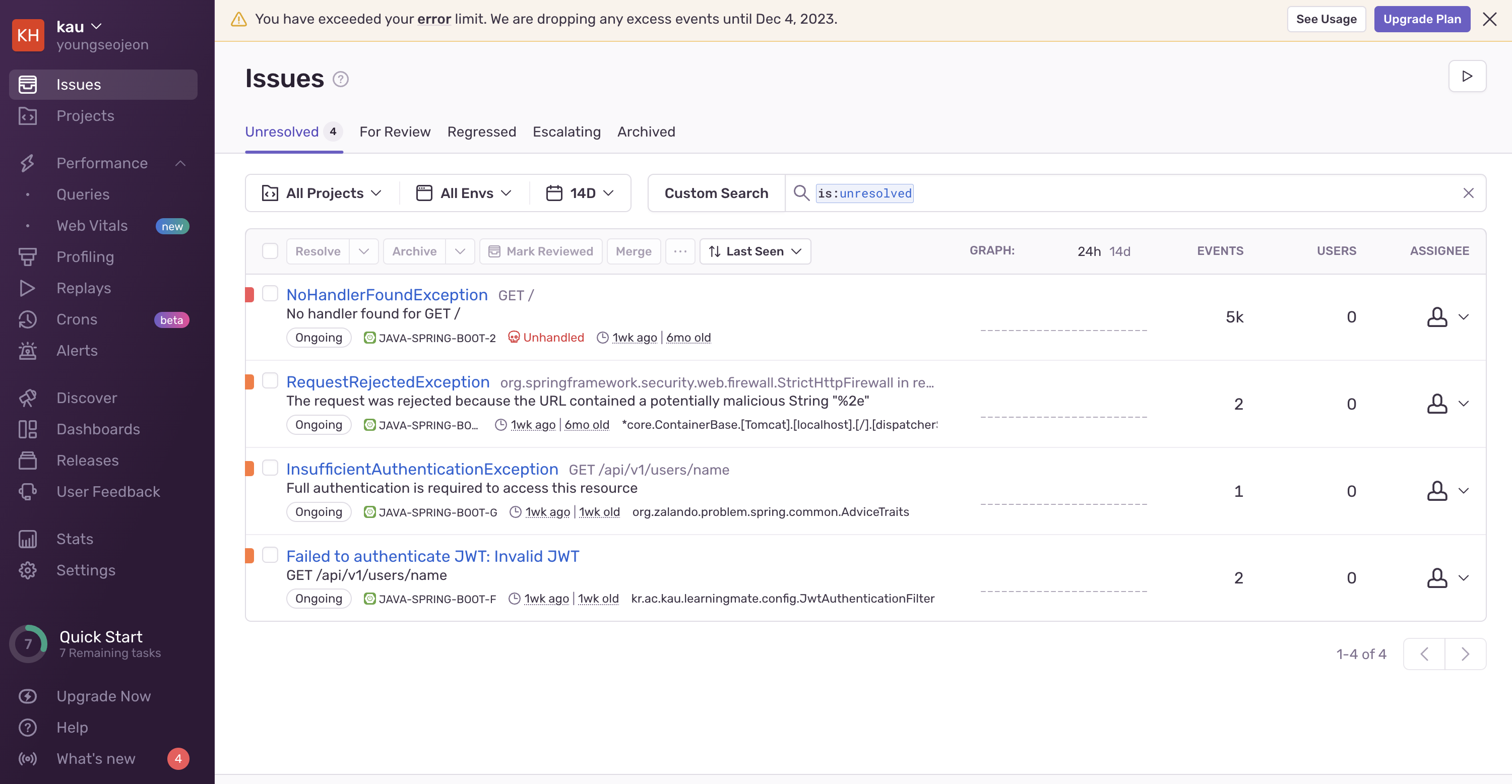Switch to the Escalating tab

[x=566, y=132]
